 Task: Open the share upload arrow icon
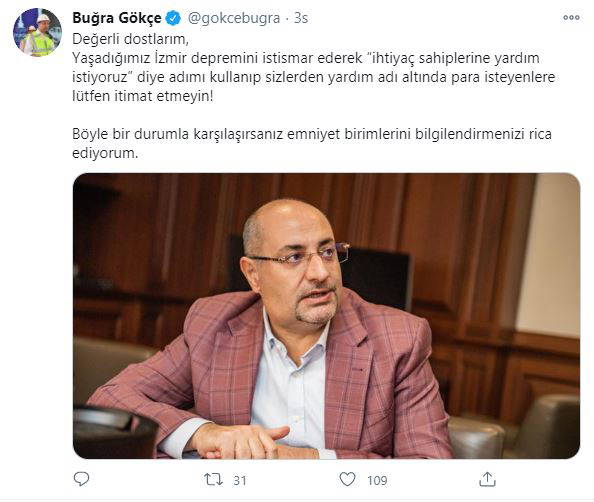pyautogui.click(x=487, y=480)
